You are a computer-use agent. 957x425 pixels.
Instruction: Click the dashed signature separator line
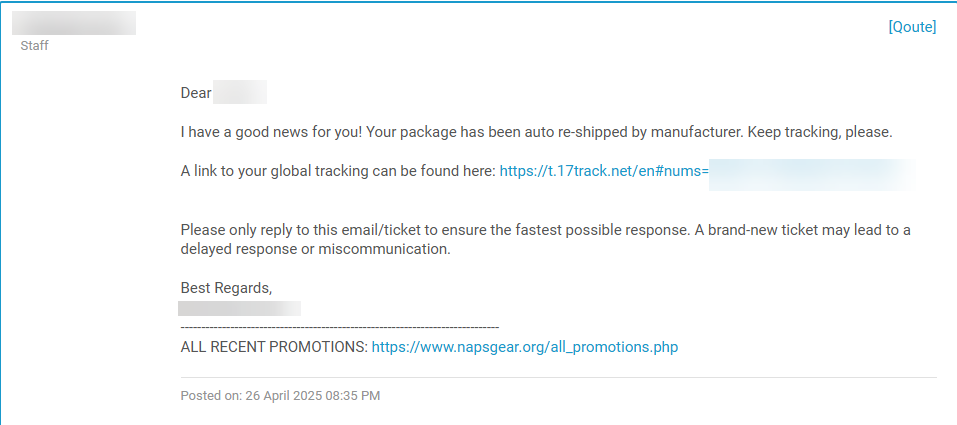pyautogui.click(x=339, y=327)
